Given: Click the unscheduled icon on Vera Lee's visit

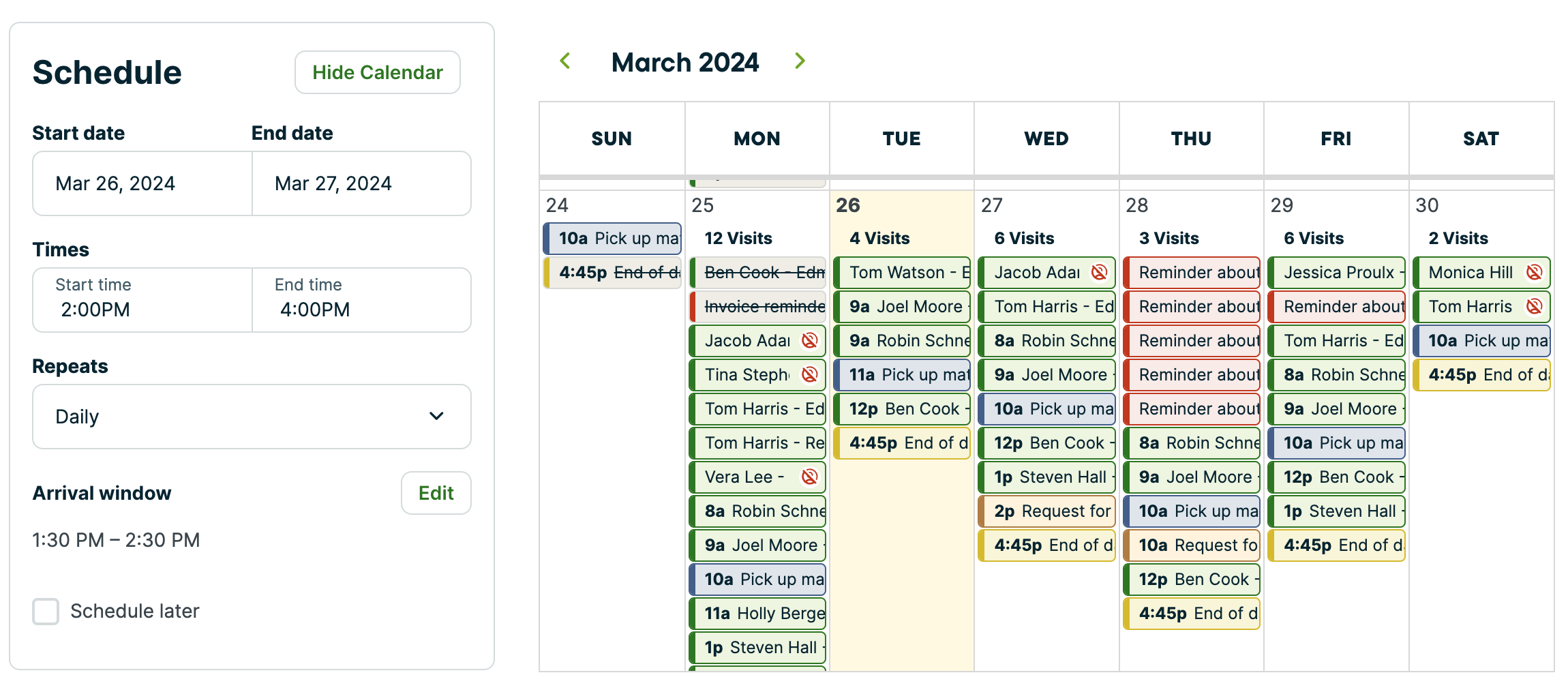Looking at the screenshot, I should (x=811, y=477).
